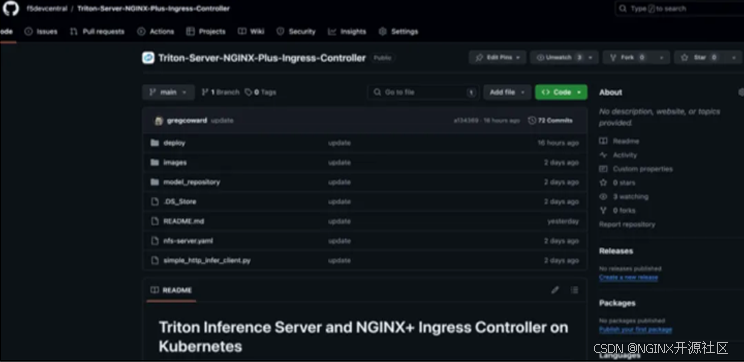
Task: Switch to the Issues tab
Action: [41, 32]
